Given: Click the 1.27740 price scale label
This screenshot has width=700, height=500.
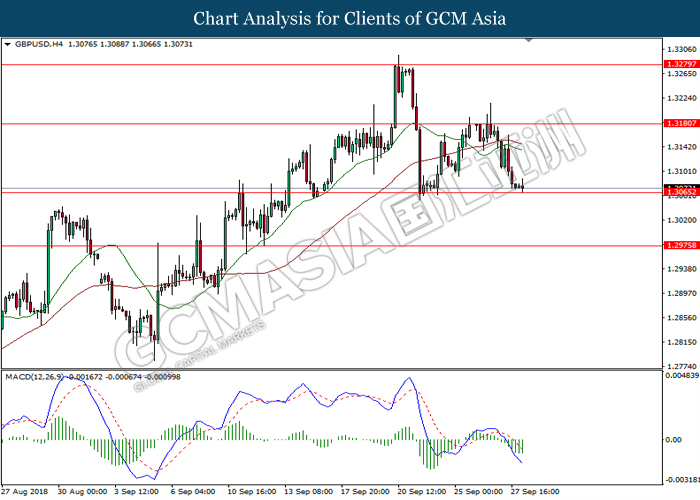Looking at the screenshot, I should point(682,367).
